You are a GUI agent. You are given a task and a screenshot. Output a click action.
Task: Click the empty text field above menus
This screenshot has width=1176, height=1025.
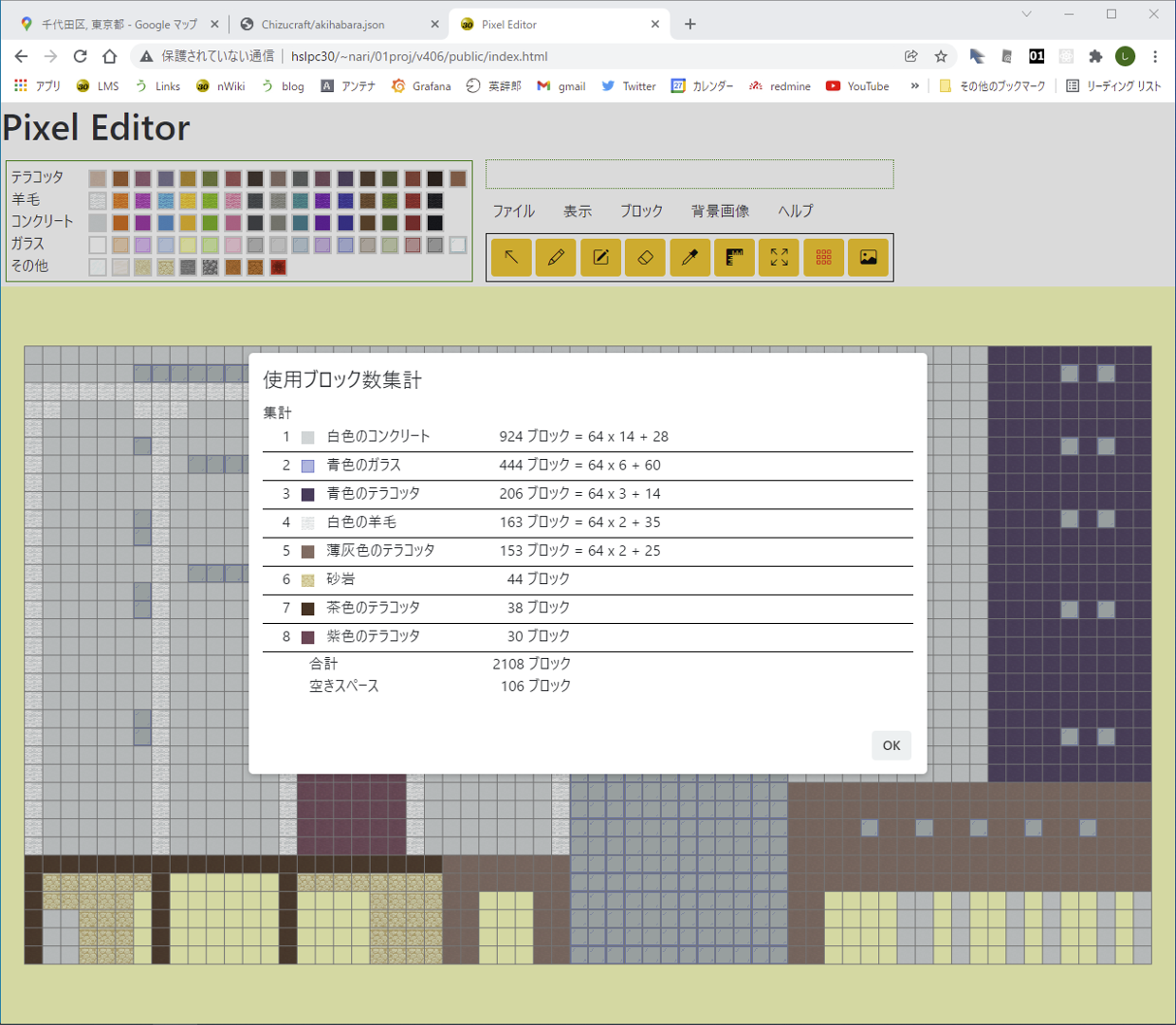[689, 174]
